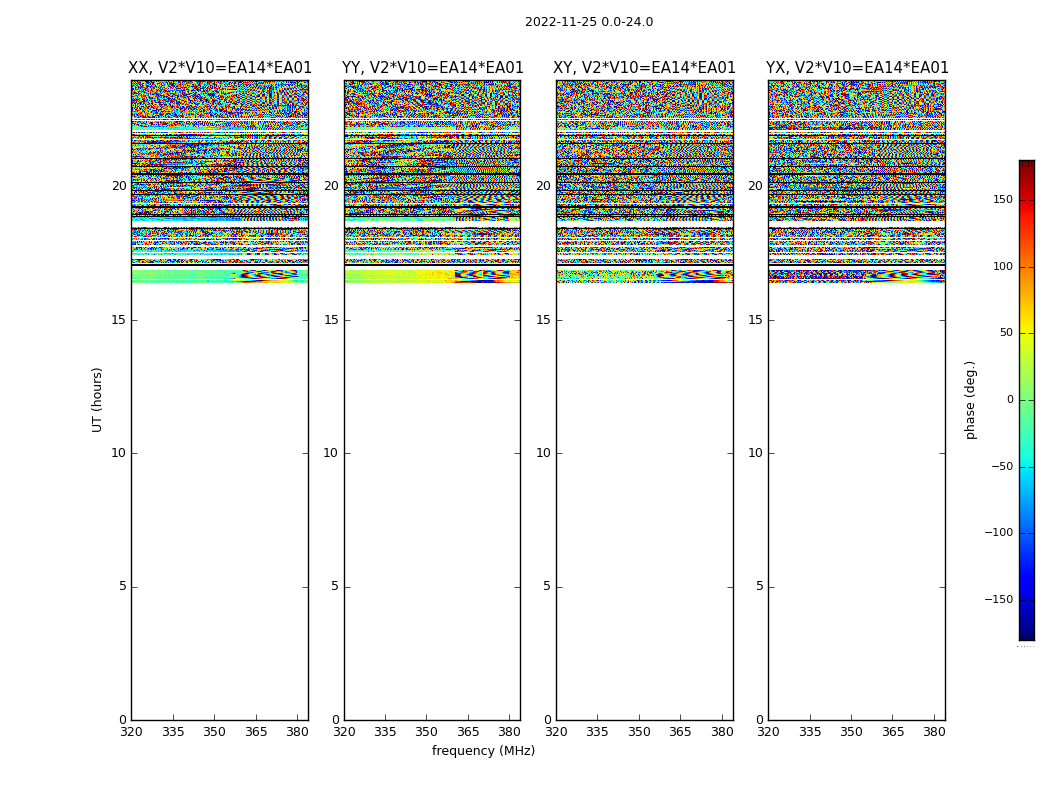
Task: Click the "phase (deg.)" colorbar label
Action: coord(970,400)
